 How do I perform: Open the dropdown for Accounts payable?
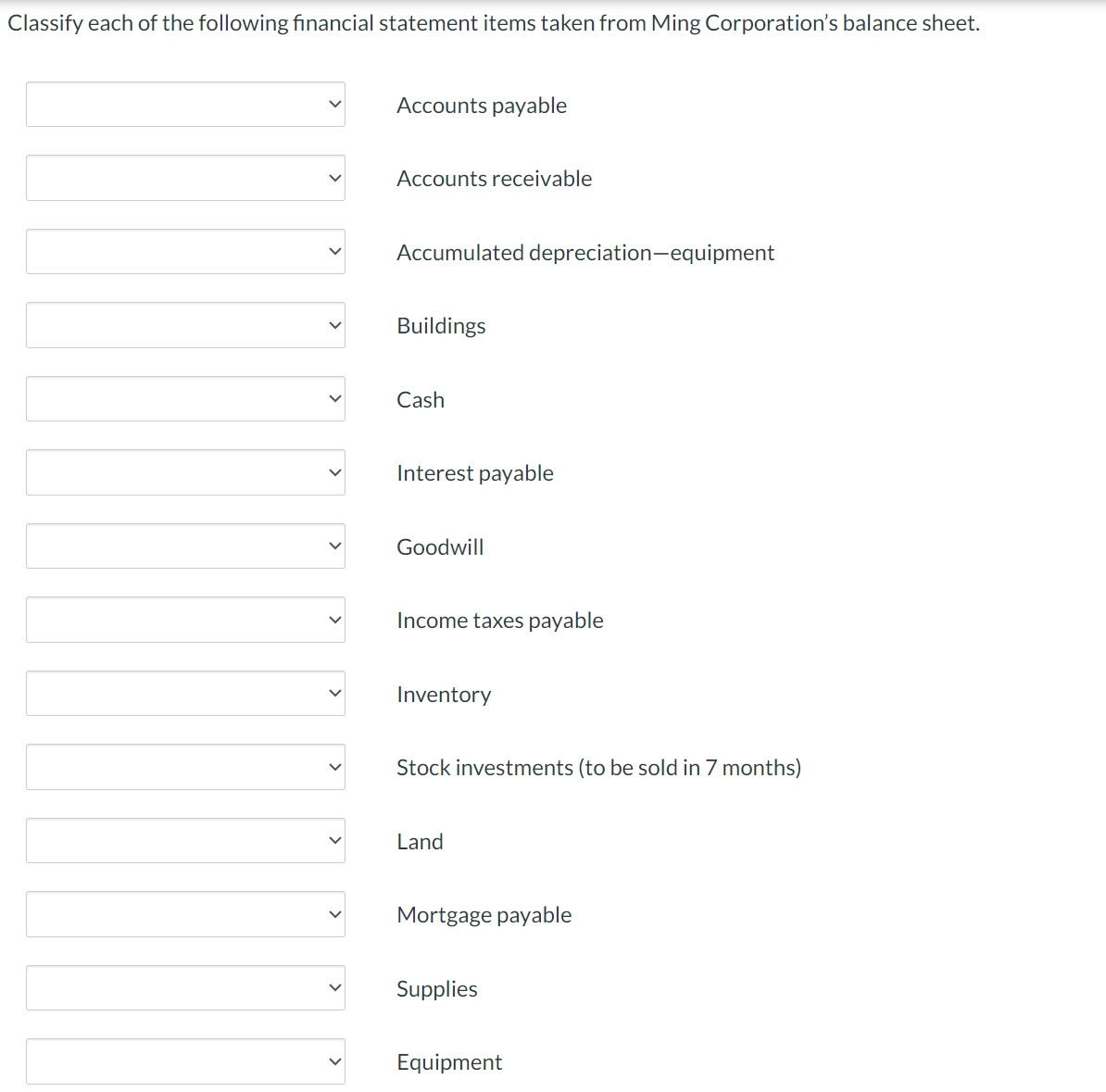click(x=184, y=104)
